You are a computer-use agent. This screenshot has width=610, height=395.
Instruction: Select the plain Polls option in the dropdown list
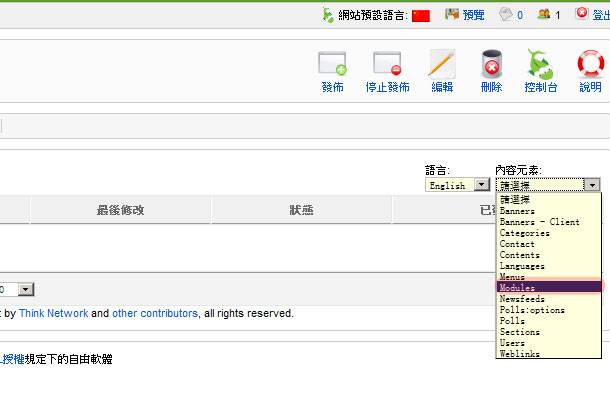click(x=549, y=321)
